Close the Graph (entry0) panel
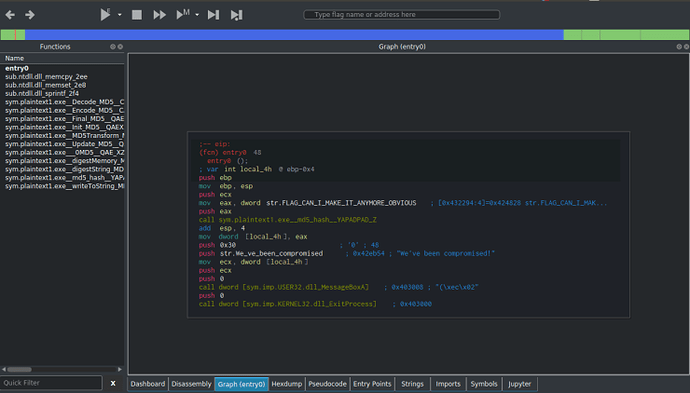690x393 pixels. tap(686, 47)
